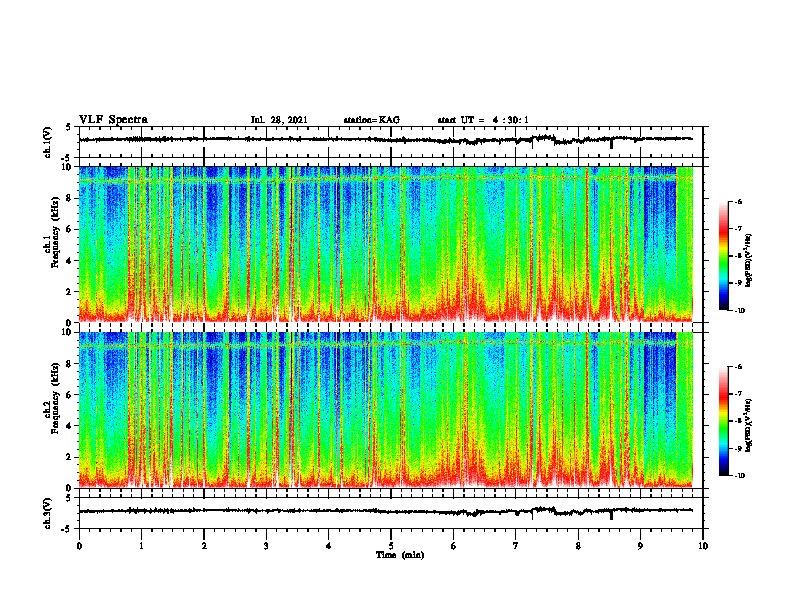
Task: Select the ch.1 color bar log(PSD) label
Action: coord(748,260)
